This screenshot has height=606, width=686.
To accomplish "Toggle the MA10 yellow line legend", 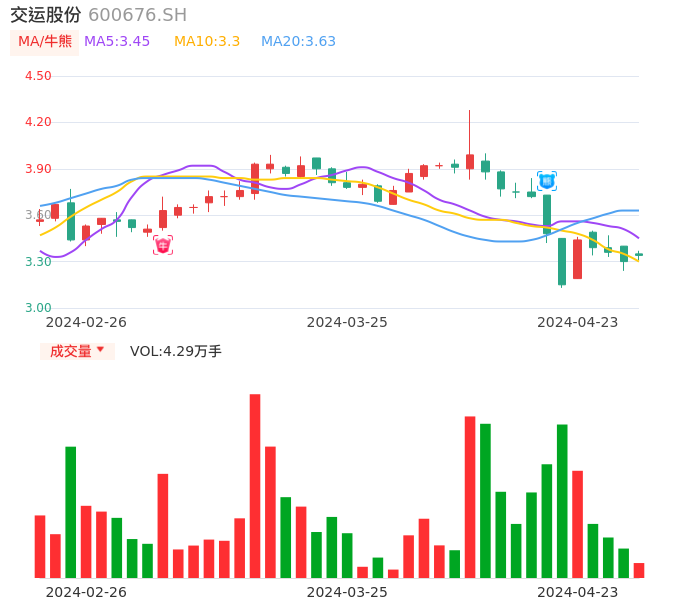I will pos(207,42).
